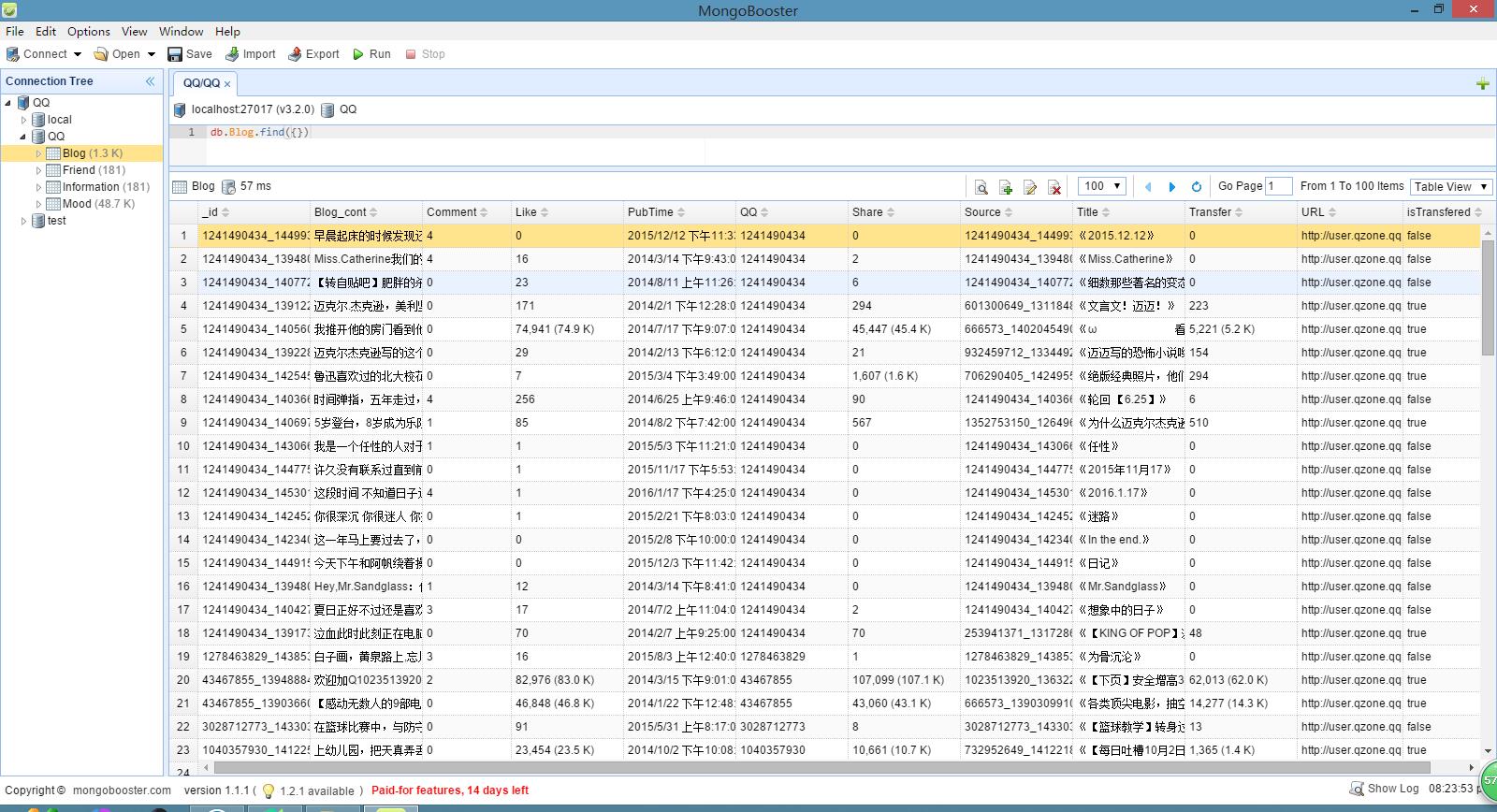
Task: Run the query with the Run button
Action: coord(371,54)
